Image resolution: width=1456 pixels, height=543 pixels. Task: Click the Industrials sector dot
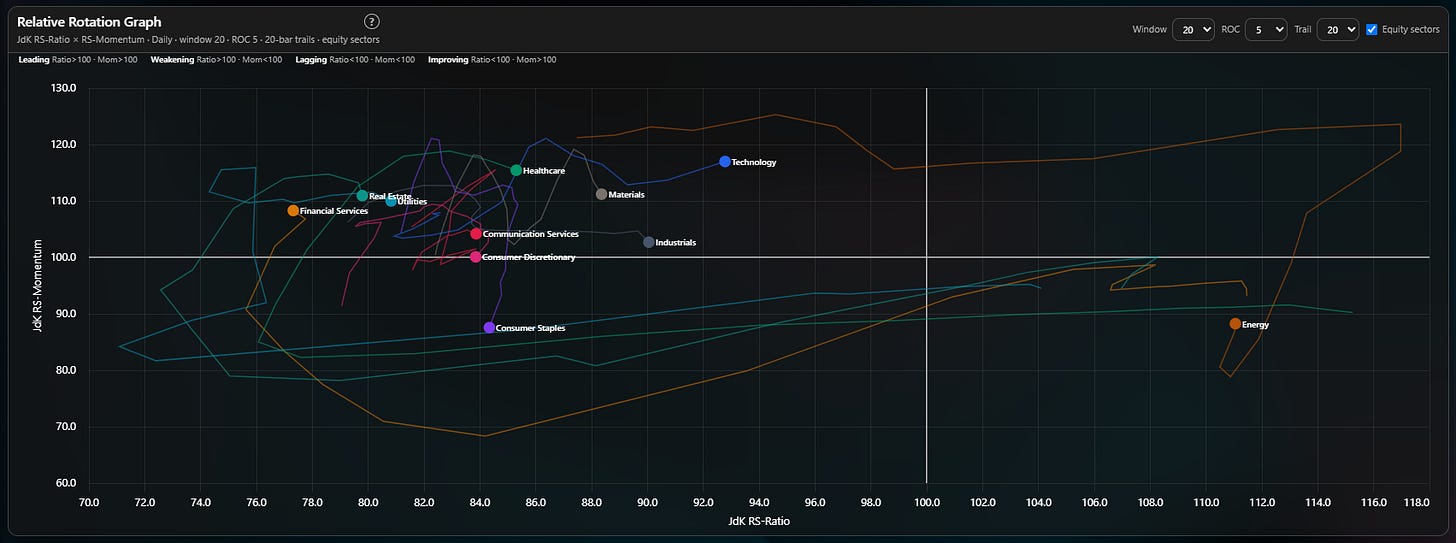[x=648, y=243]
